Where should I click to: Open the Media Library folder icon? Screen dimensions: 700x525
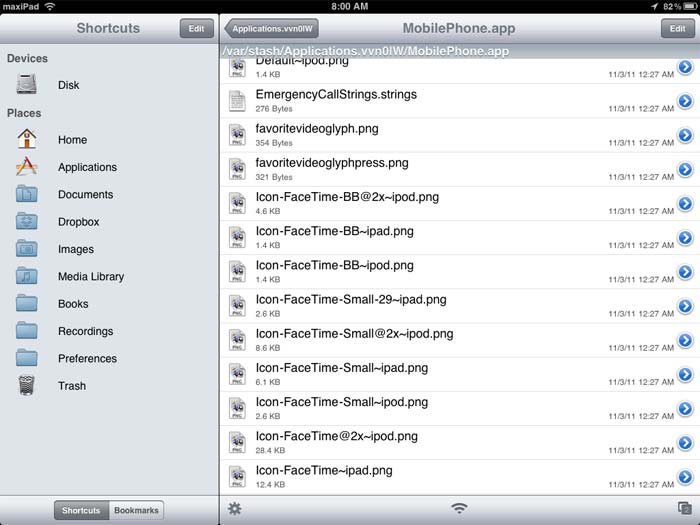[26, 275]
